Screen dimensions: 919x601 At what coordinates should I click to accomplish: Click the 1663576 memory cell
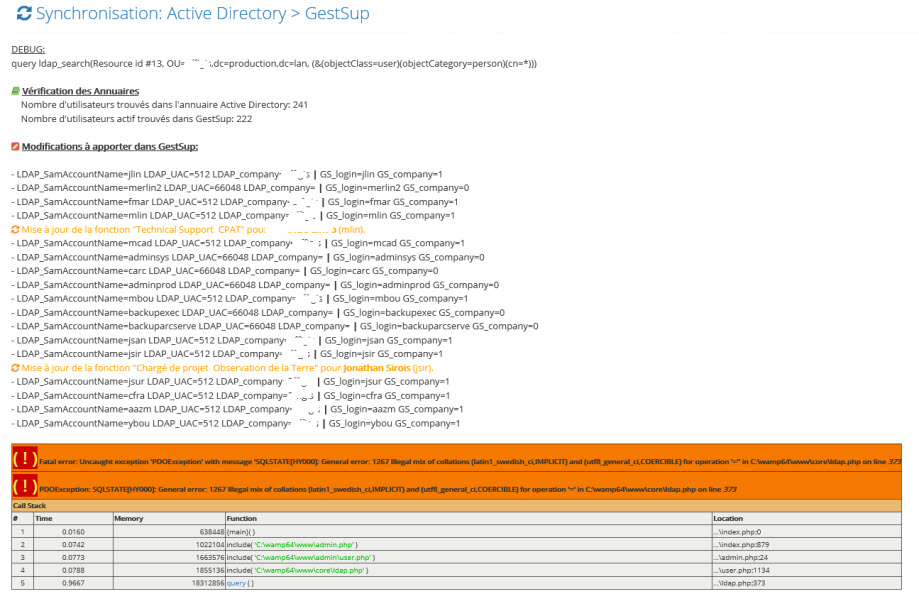pyautogui.click(x=169, y=558)
